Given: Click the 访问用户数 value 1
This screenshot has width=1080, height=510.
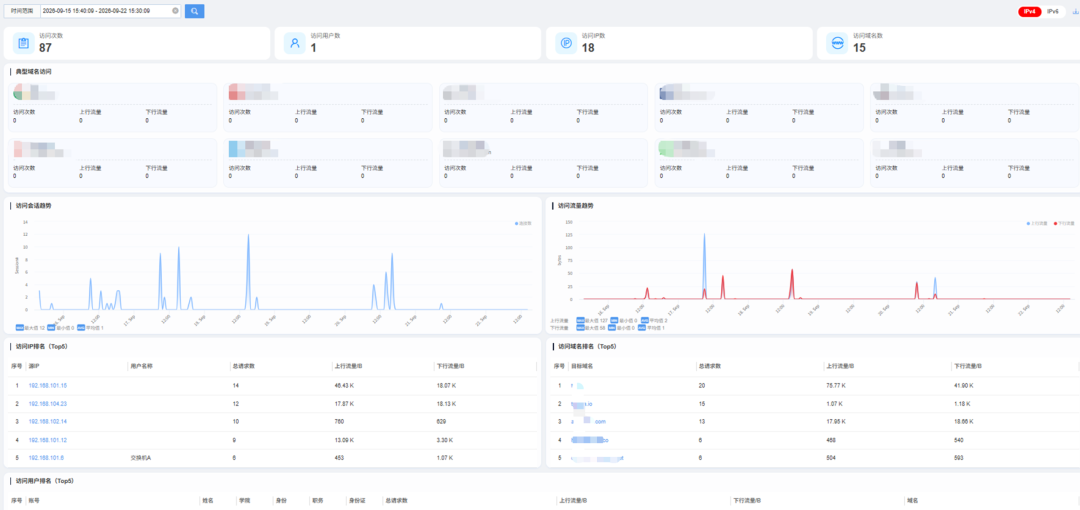Looking at the screenshot, I should pyautogui.click(x=313, y=48).
